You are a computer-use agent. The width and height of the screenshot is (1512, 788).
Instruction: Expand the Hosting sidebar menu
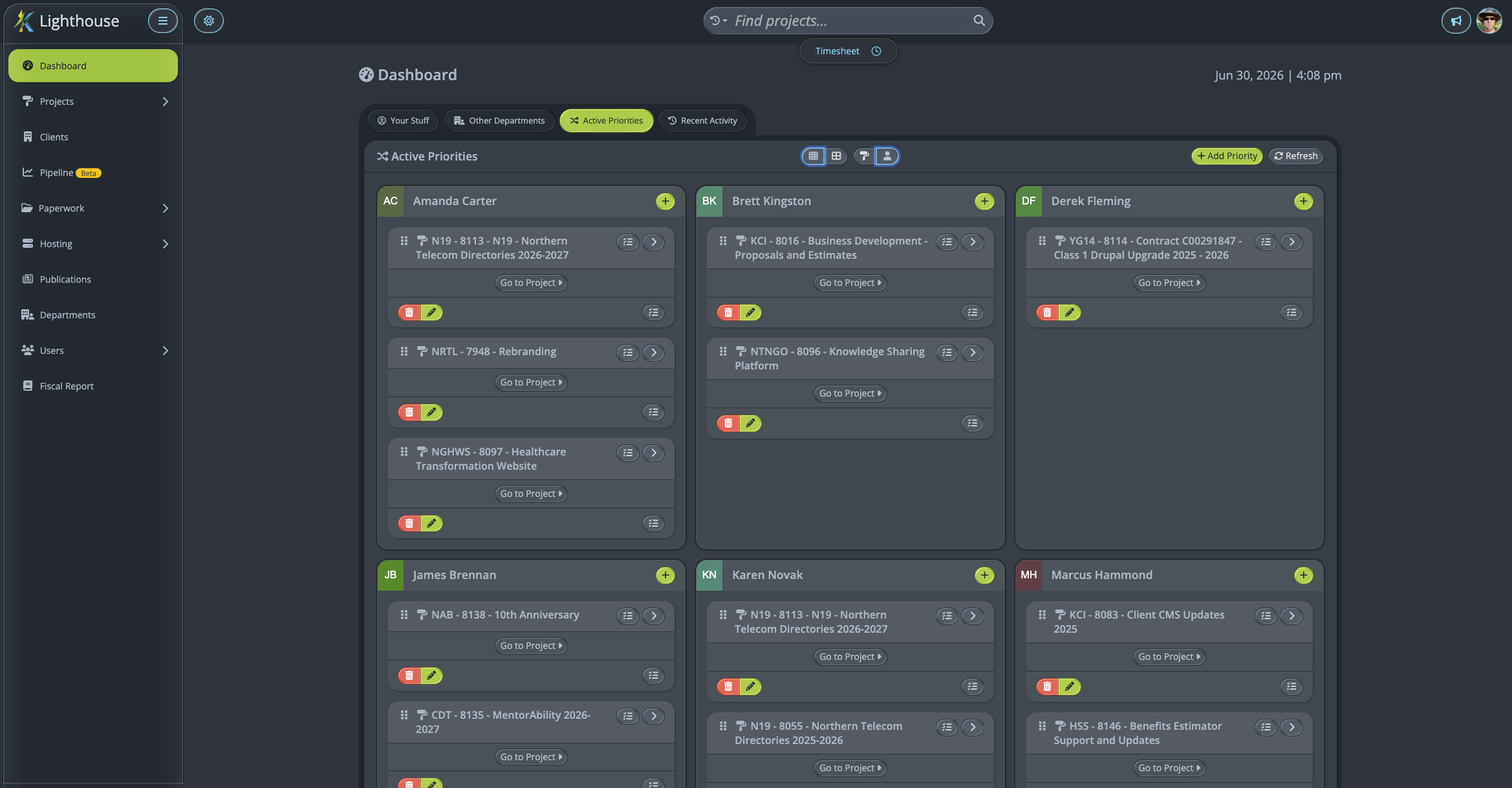[x=93, y=244]
